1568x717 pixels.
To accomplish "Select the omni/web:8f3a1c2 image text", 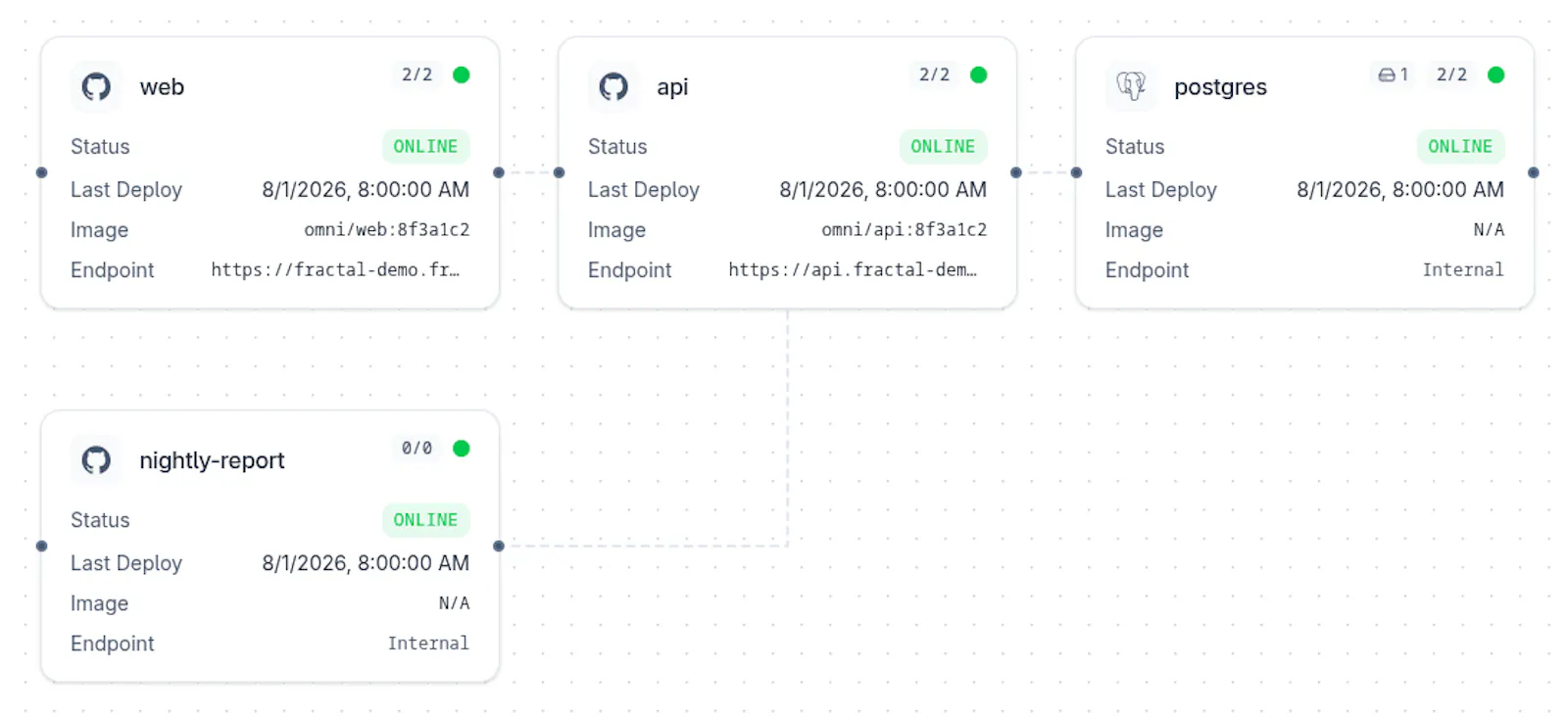I will pos(387,229).
